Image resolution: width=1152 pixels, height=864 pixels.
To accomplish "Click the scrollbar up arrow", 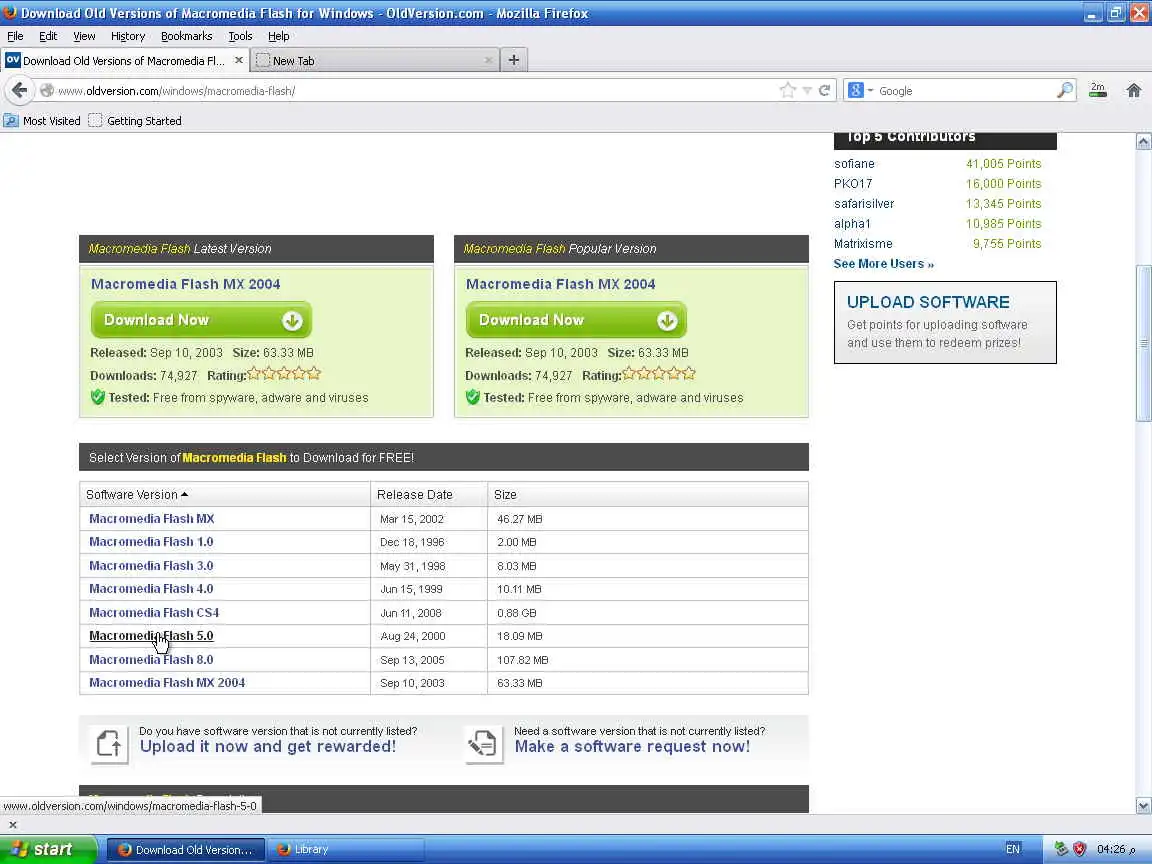I will point(1143,142).
